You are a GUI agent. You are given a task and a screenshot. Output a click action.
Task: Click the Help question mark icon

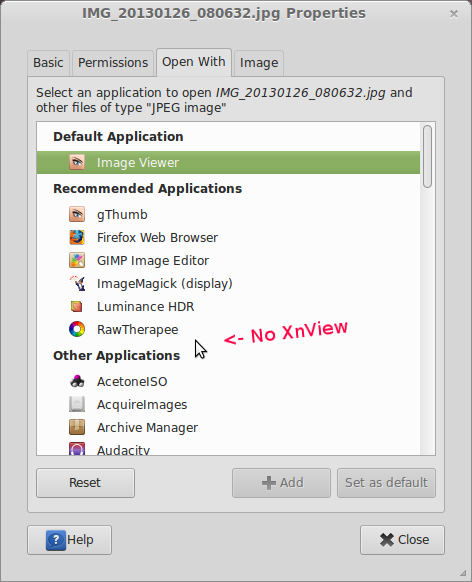coord(56,540)
